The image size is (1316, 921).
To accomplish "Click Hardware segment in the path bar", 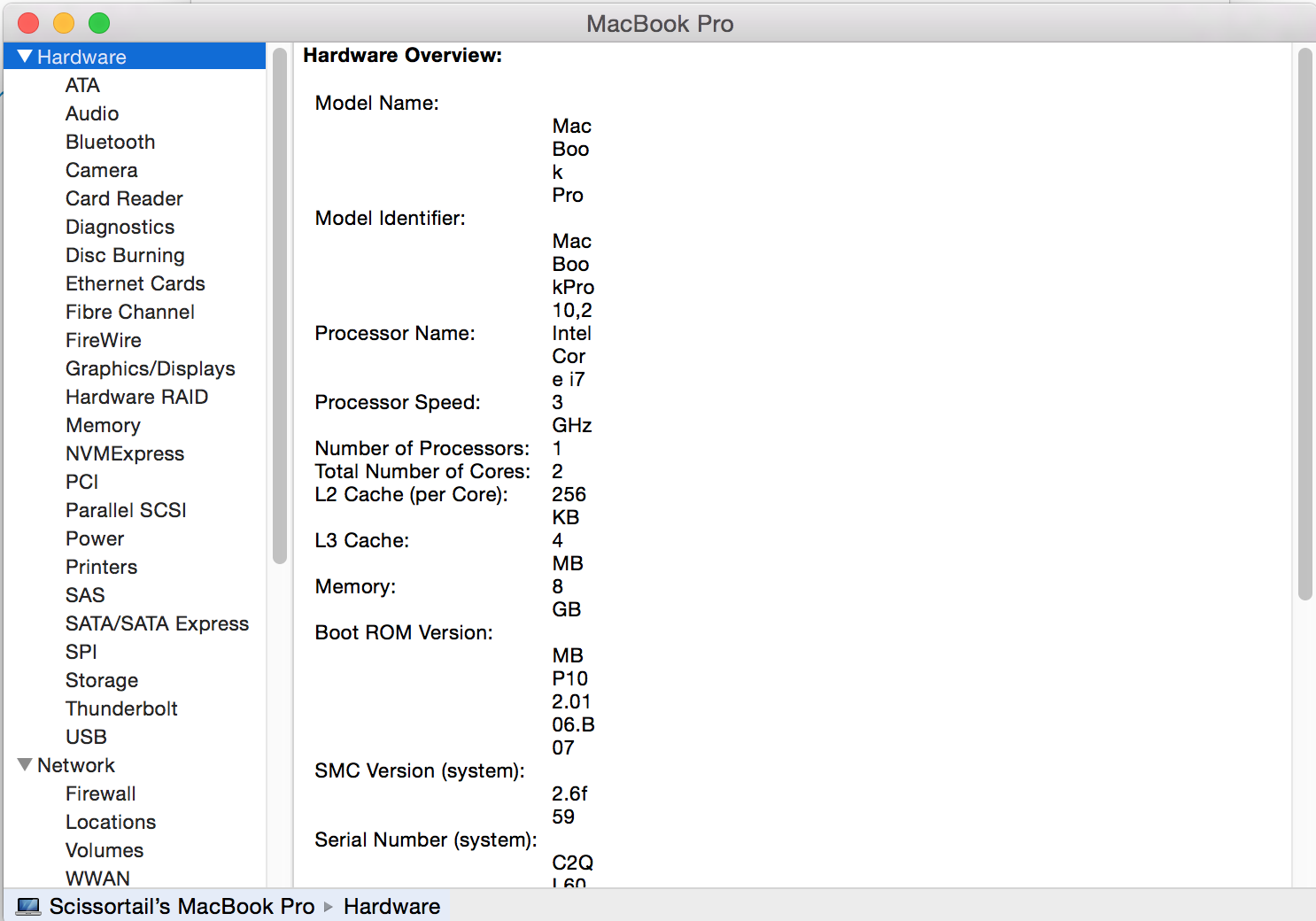I will point(391,907).
